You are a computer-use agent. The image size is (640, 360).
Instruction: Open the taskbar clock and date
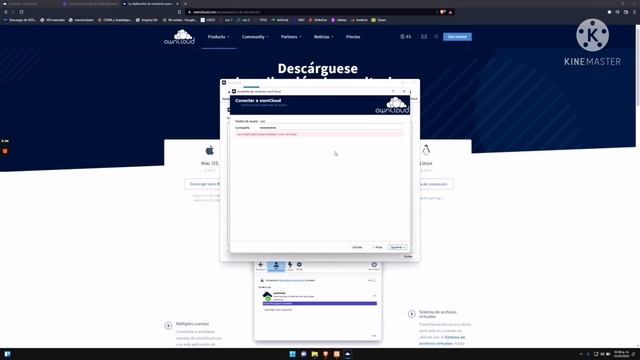(x=621, y=354)
